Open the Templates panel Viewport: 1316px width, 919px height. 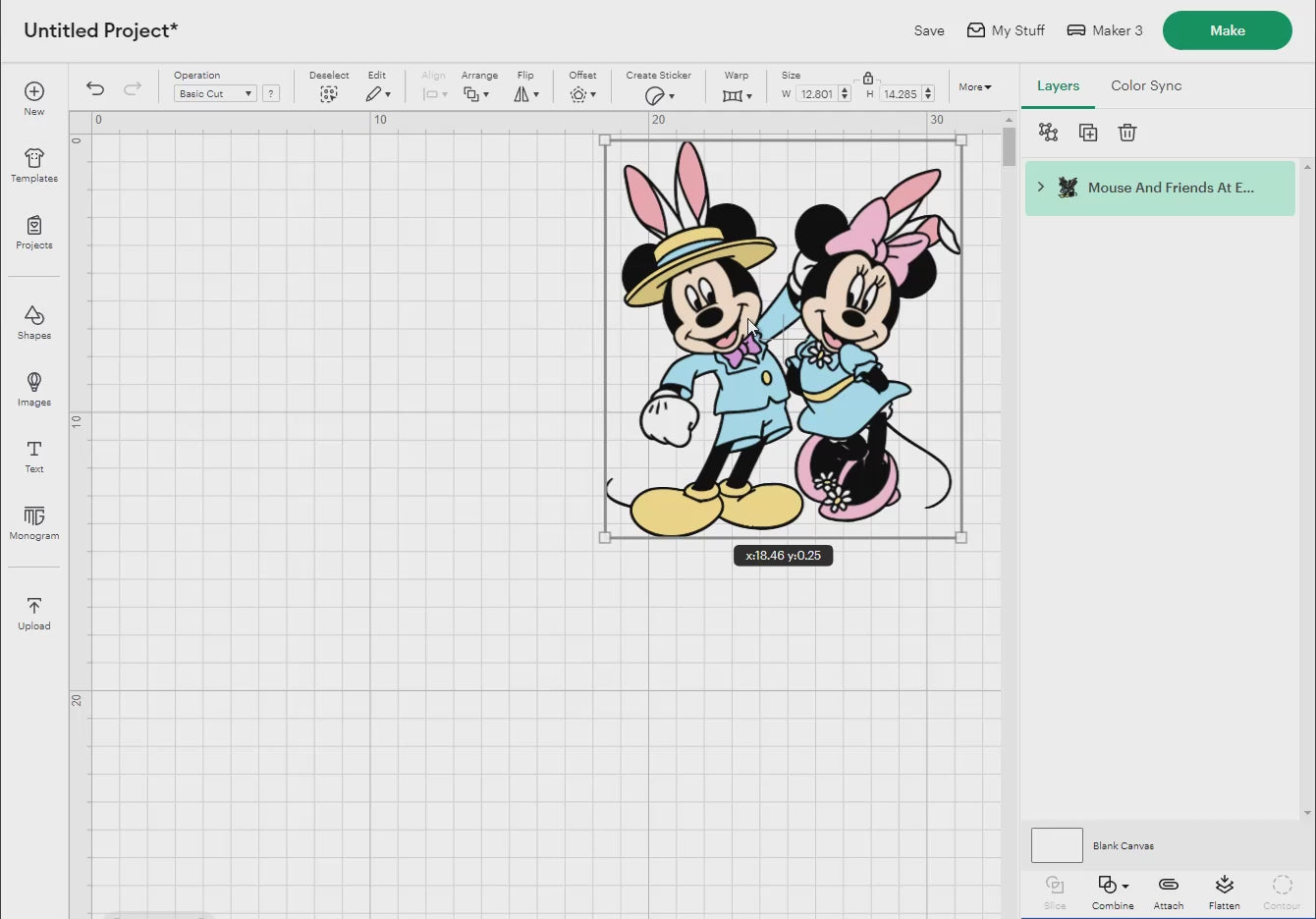pos(34,165)
